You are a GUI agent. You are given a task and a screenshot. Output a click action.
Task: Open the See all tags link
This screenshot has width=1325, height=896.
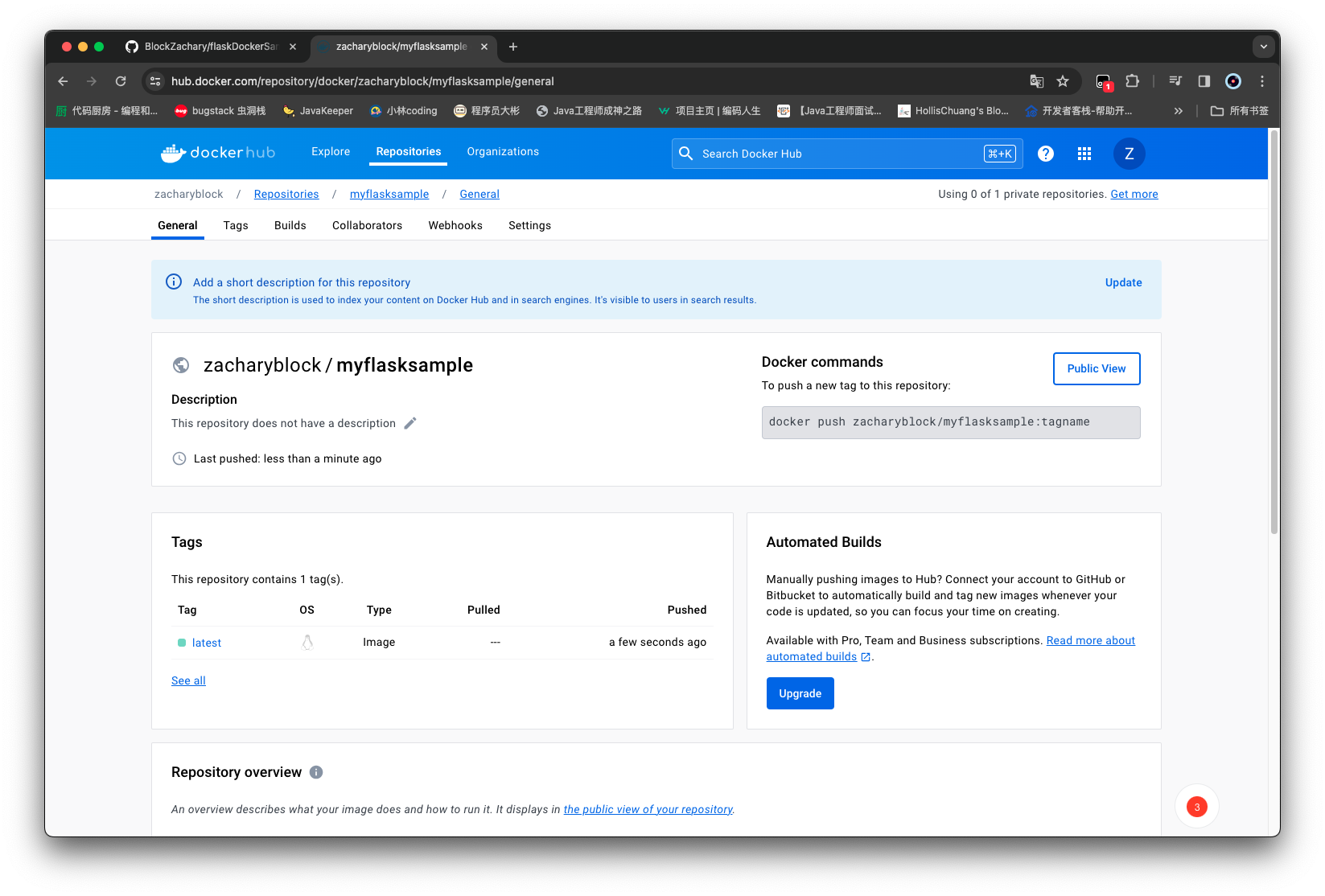pyautogui.click(x=188, y=680)
